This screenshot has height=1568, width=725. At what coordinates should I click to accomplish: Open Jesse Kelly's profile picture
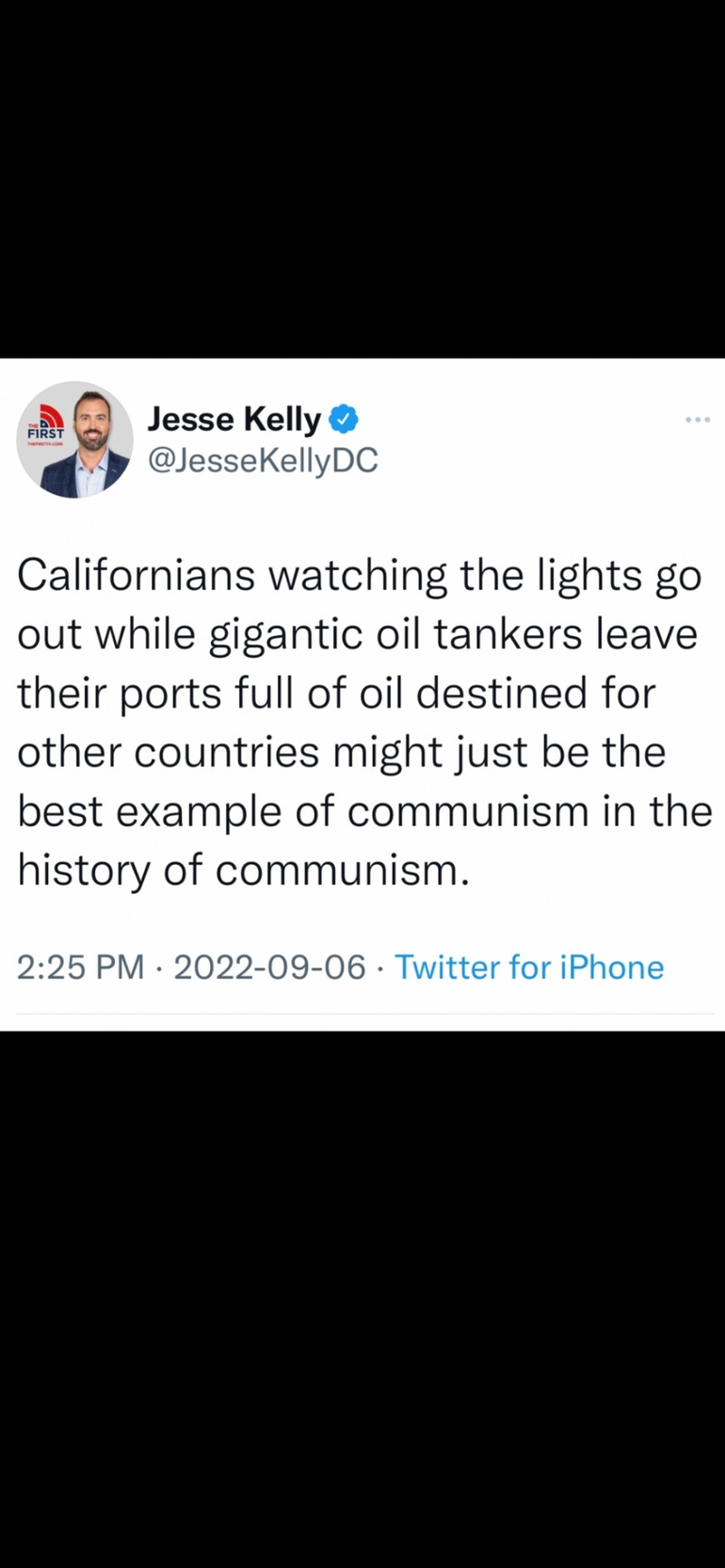(75, 440)
